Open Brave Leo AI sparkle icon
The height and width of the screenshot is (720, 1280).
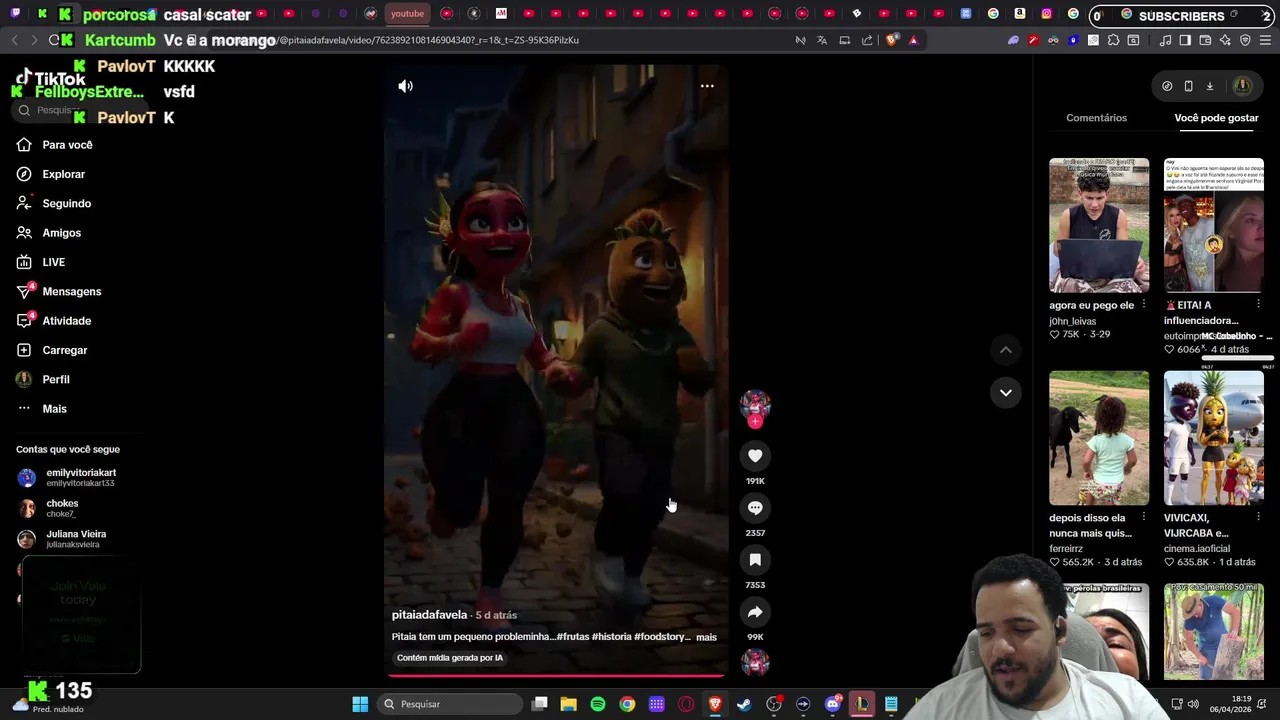click(x=1225, y=40)
